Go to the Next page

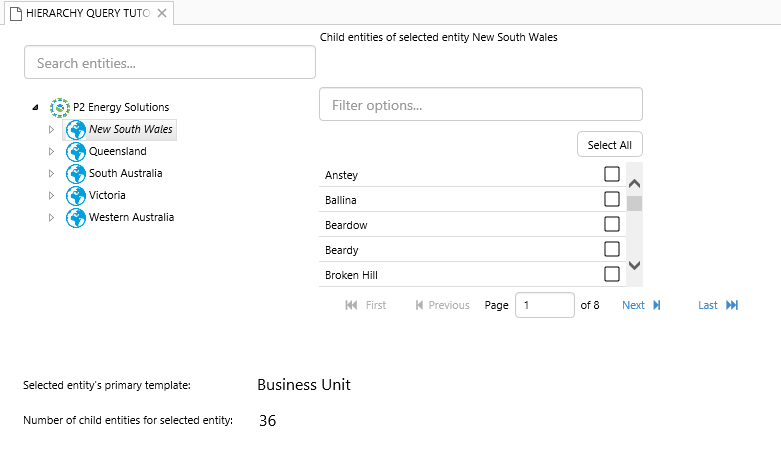640,305
